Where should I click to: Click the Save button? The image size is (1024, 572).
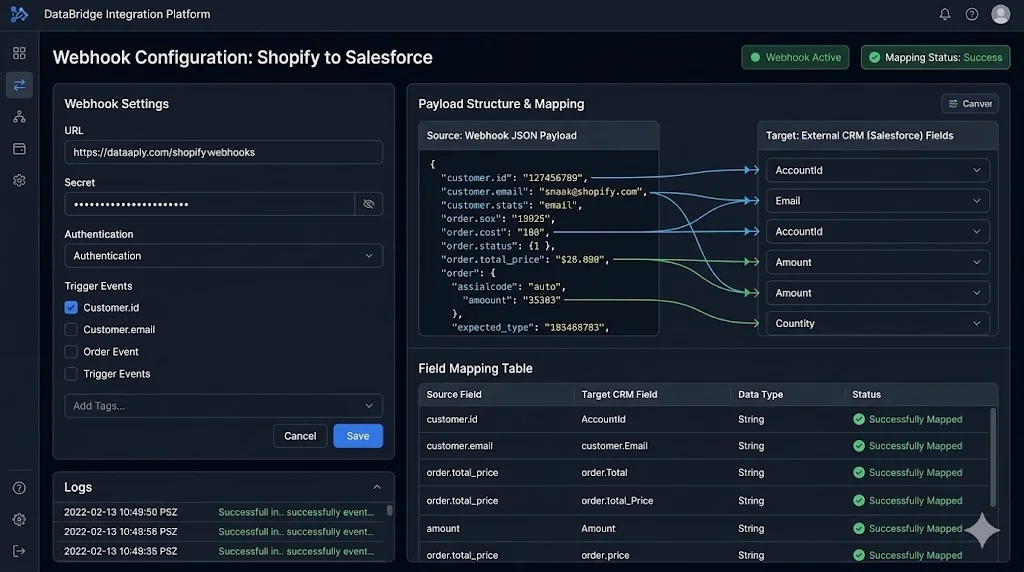tap(358, 436)
